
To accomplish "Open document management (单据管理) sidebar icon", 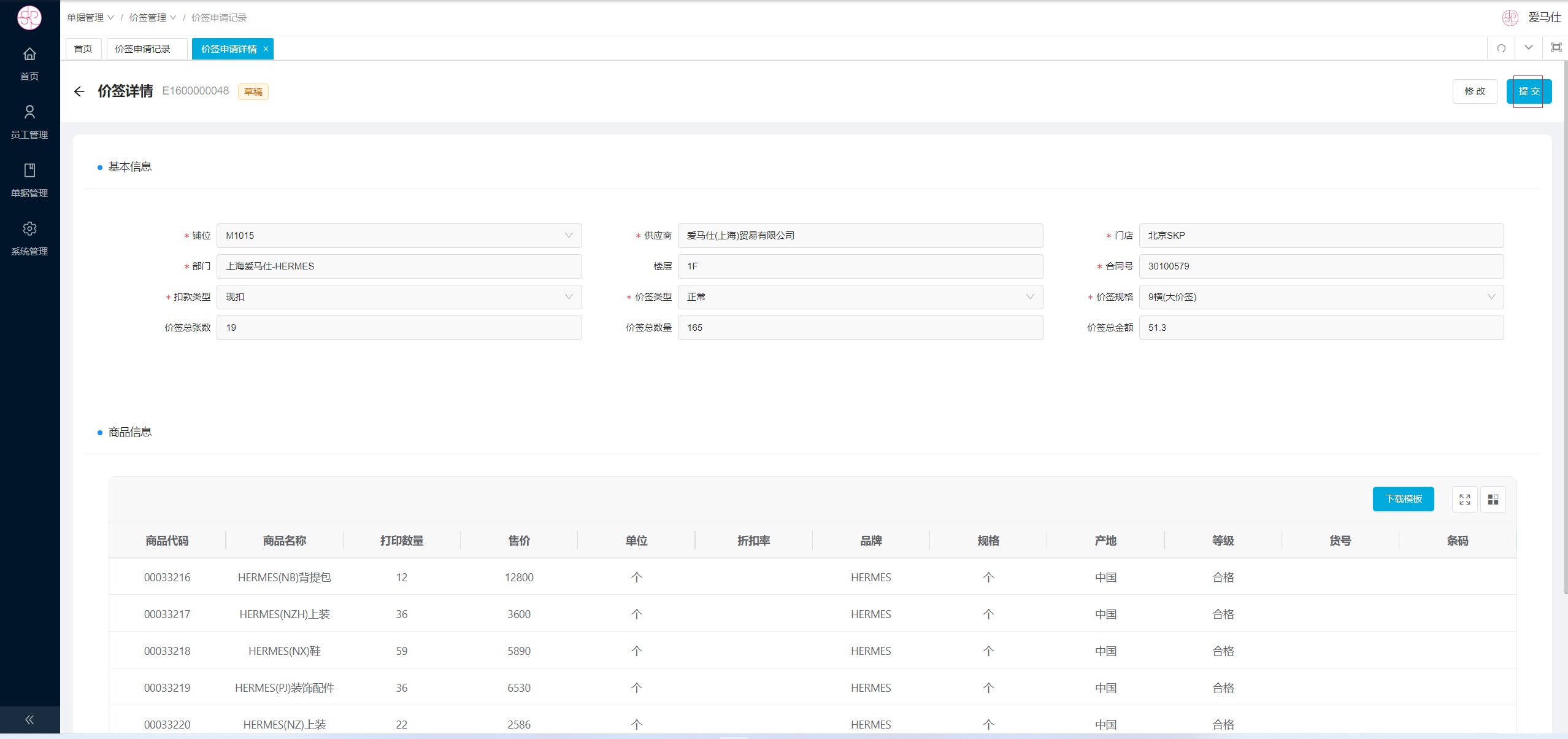I will coord(29,171).
